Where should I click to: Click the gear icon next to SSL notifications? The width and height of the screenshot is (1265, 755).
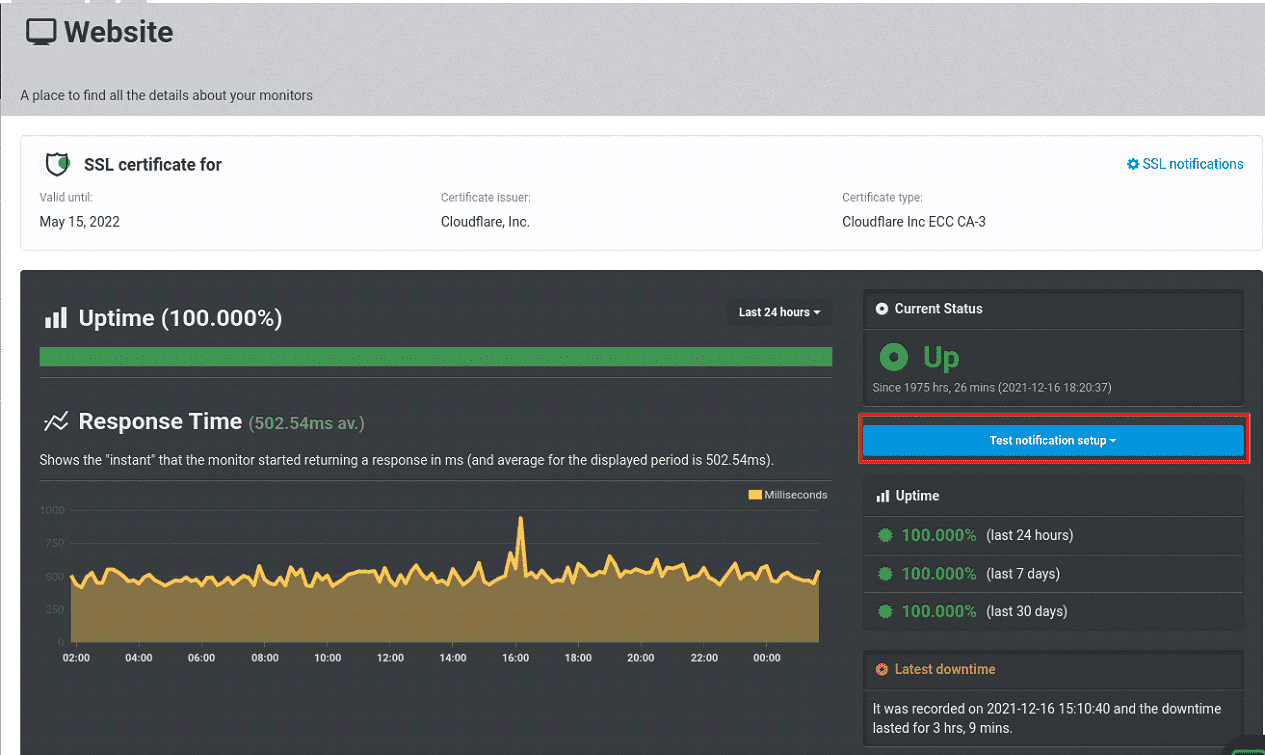[x=1132, y=163]
